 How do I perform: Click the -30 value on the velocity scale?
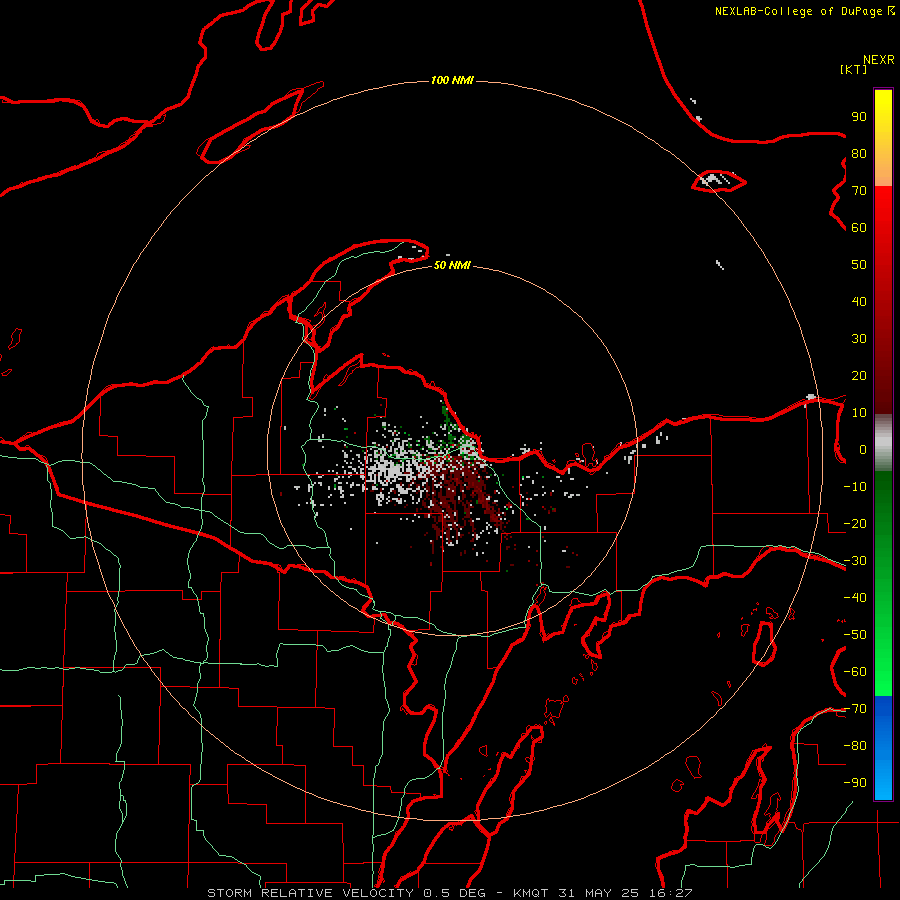coord(855,561)
